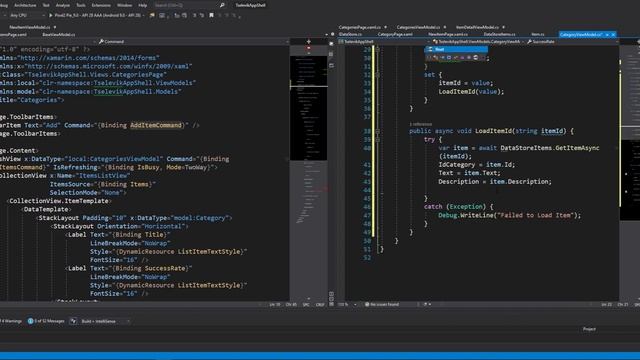Switch to CategoriesPage.xaml.cs tab
This screenshot has height=360, width=640.
point(359,27)
